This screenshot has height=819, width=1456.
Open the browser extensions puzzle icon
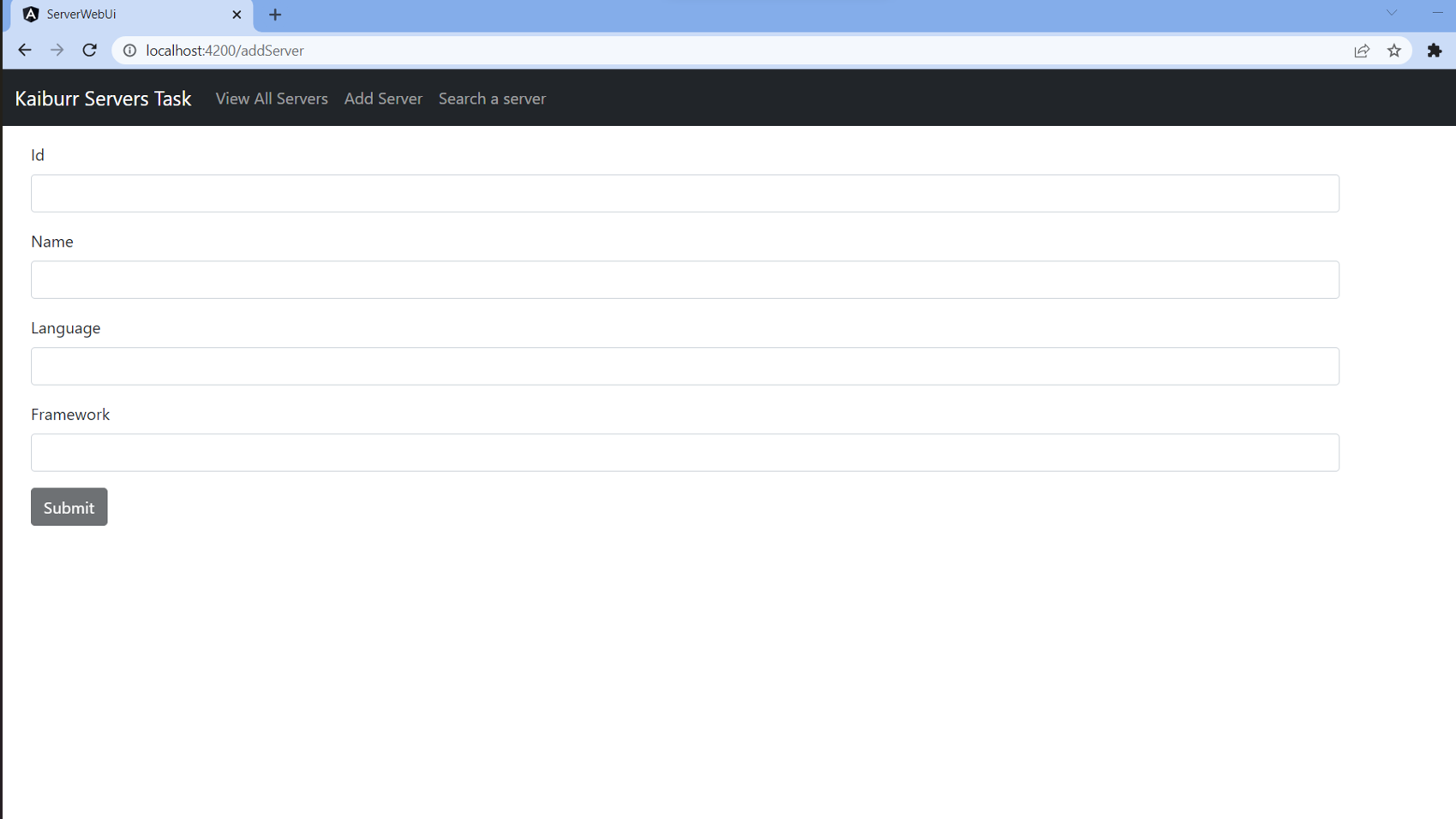click(1435, 51)
